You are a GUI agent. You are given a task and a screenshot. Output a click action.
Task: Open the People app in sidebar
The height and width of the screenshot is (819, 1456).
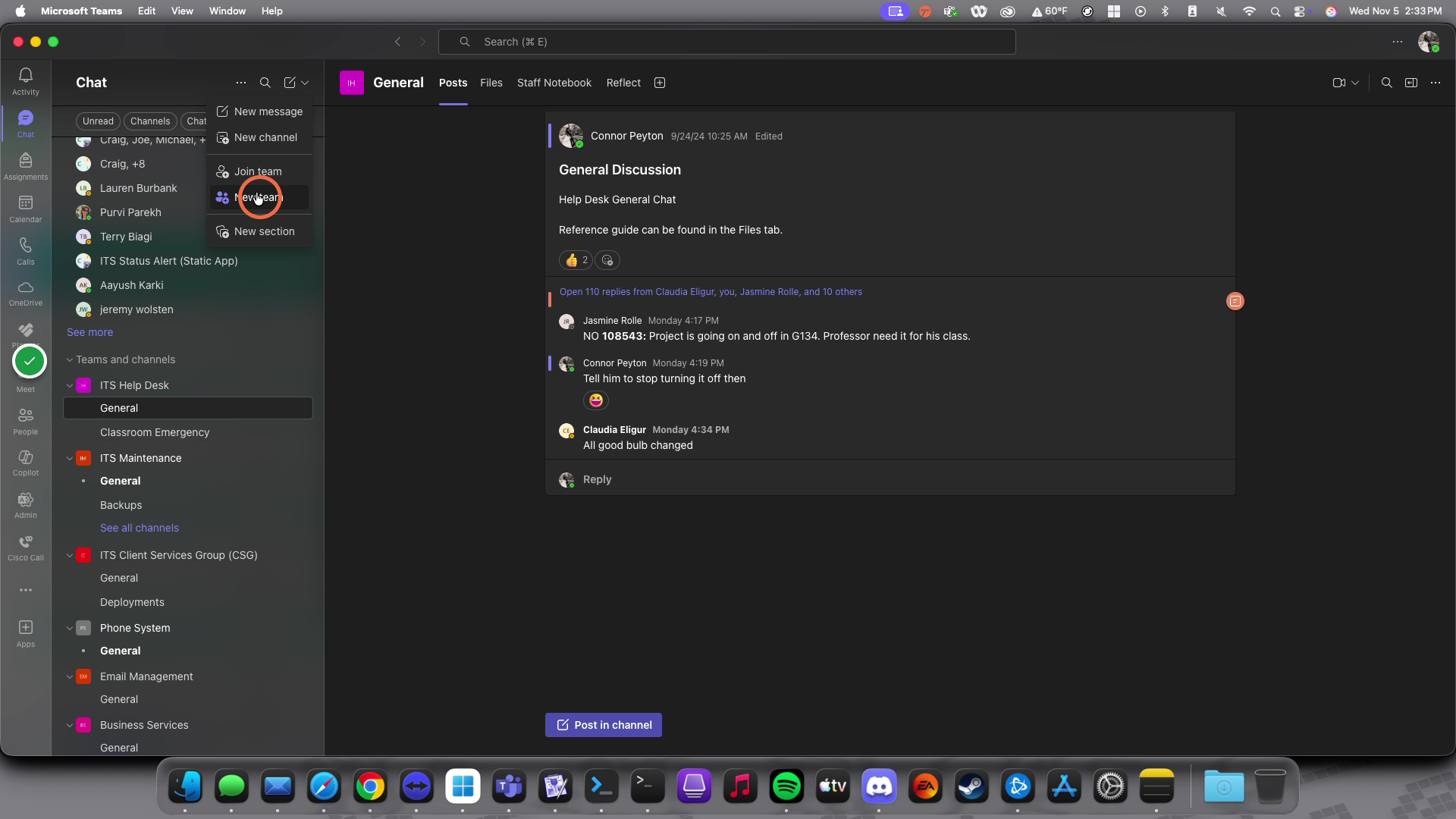click(x=26, y=421)
